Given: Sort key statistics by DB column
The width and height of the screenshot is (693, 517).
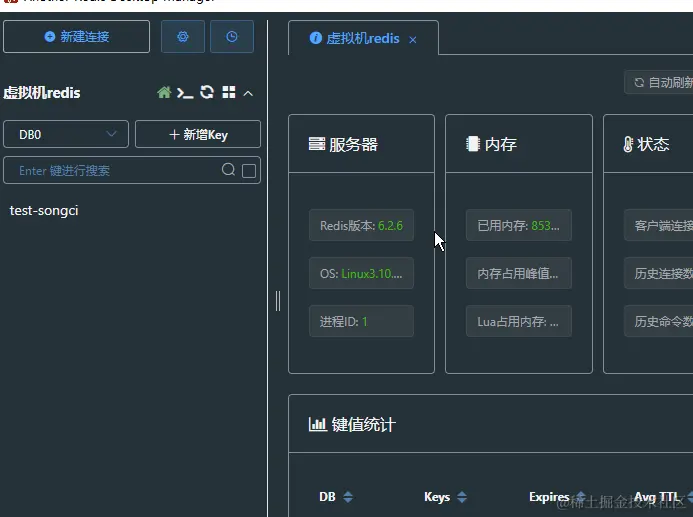Looking at the screenshot, I should 348,497.
